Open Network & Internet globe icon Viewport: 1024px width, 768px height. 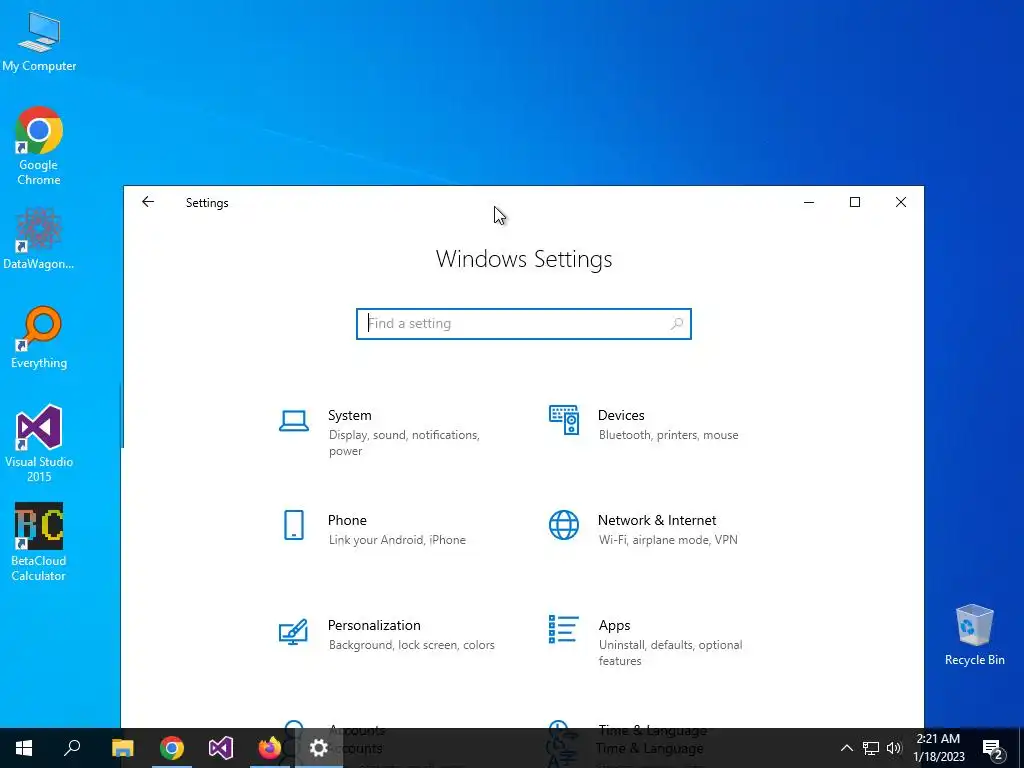564,525
